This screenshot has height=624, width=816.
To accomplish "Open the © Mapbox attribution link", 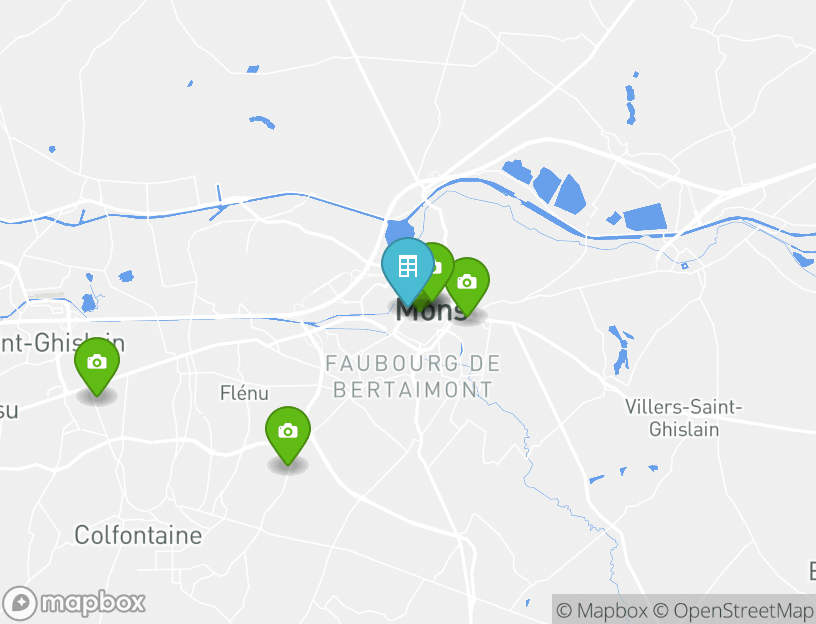I will (602, 610).
